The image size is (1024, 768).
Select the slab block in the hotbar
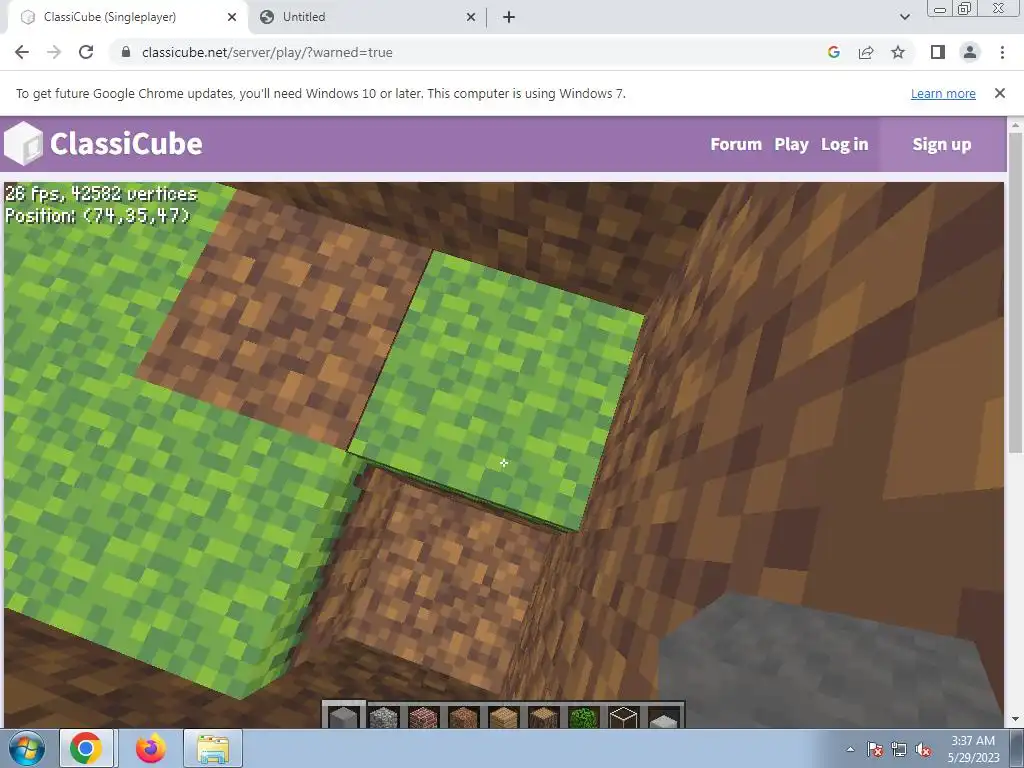[x=664, y=718]
